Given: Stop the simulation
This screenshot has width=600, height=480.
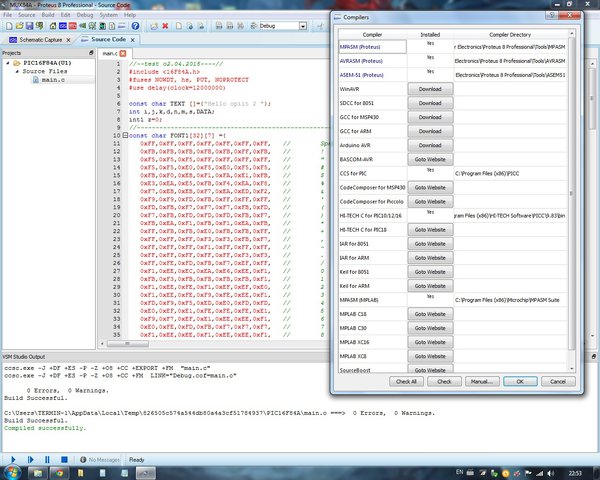Looking at the screenshot, I should [64, 459].
